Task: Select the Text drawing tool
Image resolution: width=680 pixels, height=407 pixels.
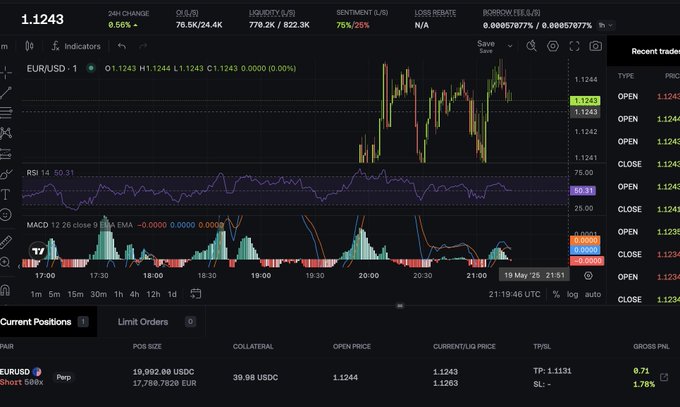Action: [6, 194]
